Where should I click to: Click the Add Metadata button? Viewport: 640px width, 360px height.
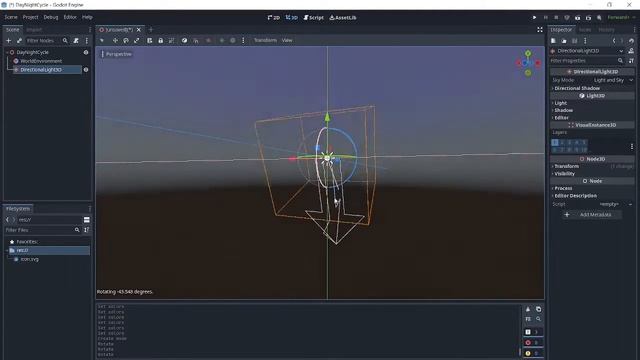coord(591,215)
